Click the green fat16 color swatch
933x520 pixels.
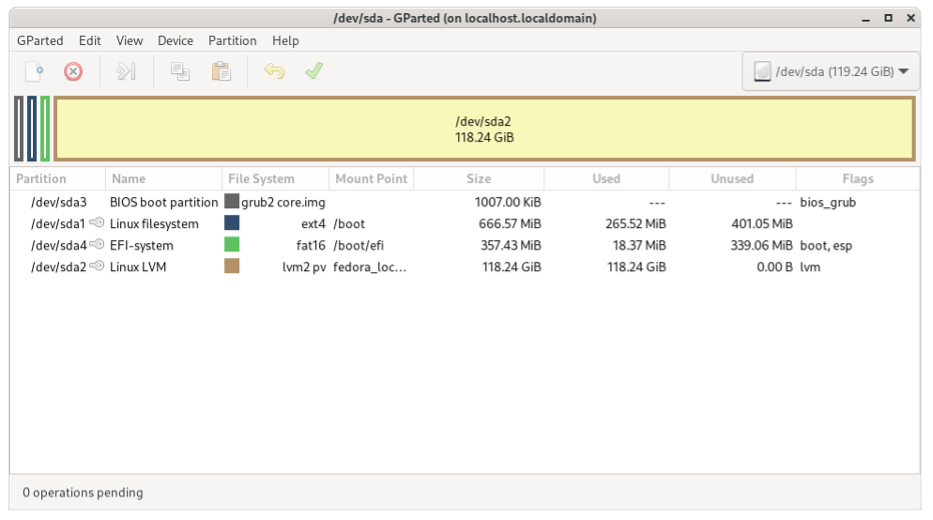click(x=231, y=245)
